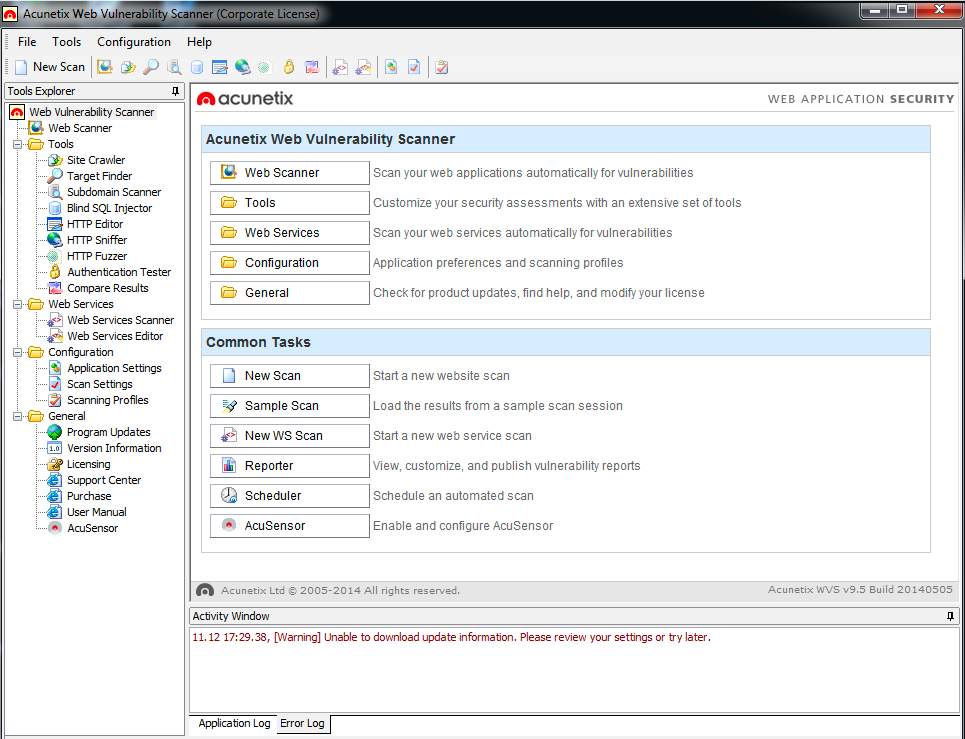Switch to the Error Log tab
965x739 pixels.
pyautogui.click(x=301, y=723)
